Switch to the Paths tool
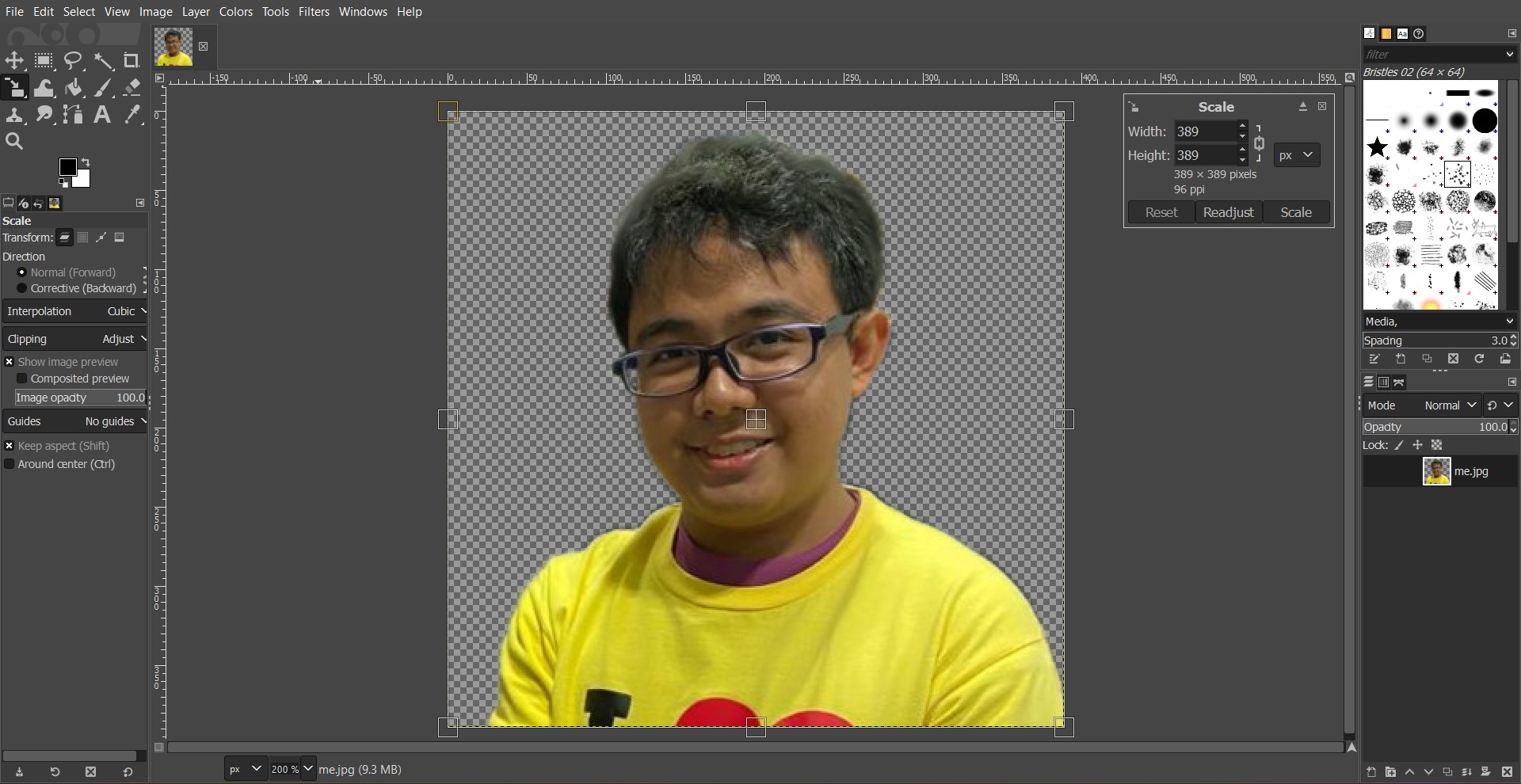This screenshot has height=784, width=1521. (x=74, y=115)
